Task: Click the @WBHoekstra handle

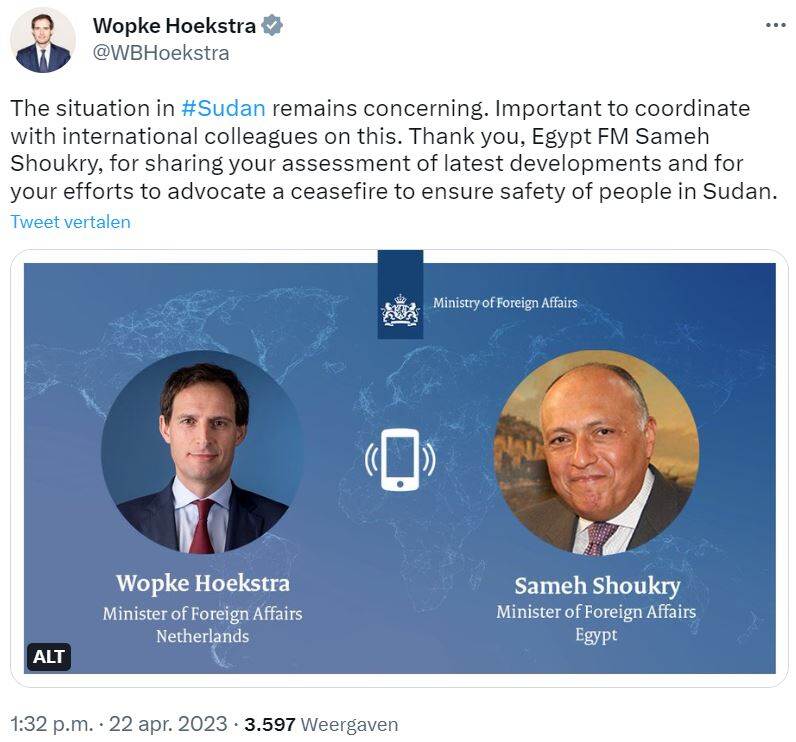Action: click(160, 53)
